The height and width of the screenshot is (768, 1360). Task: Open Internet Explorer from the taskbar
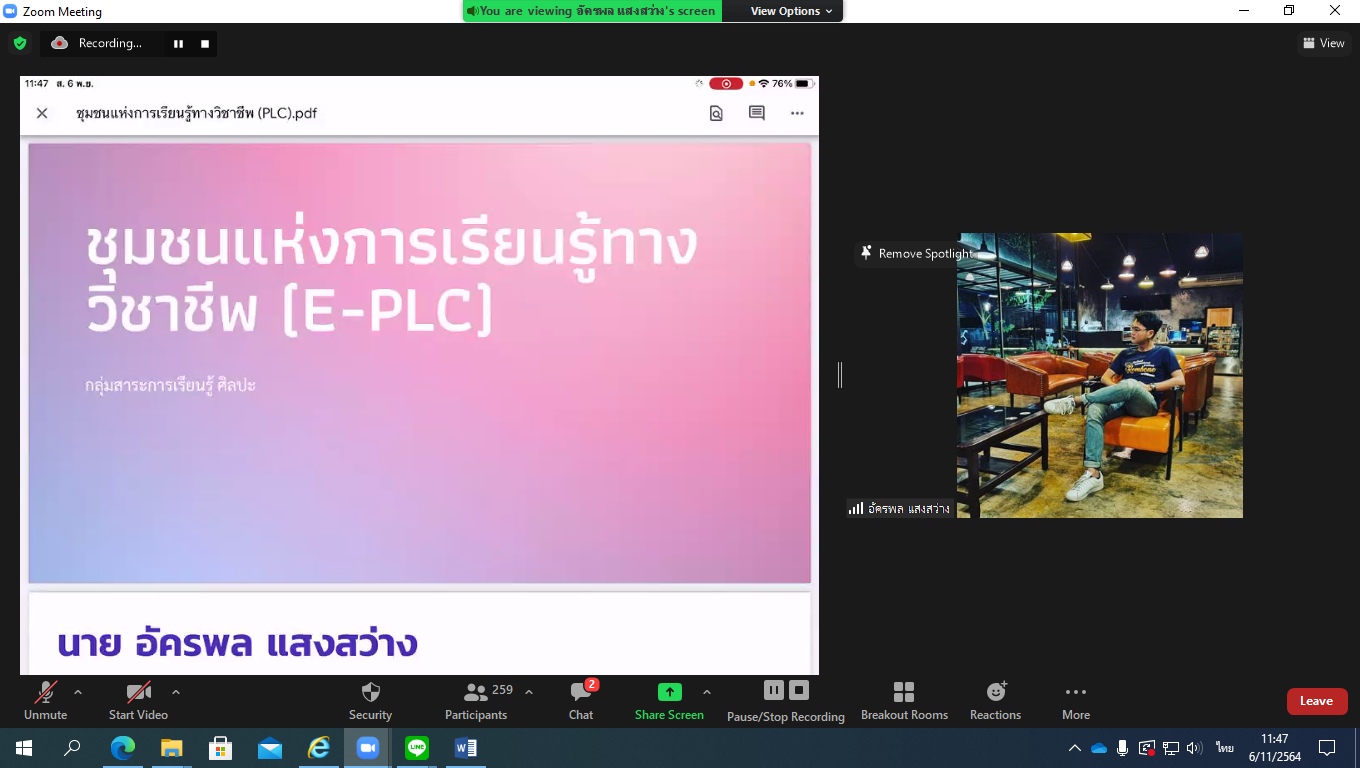[x=319, y=748]
